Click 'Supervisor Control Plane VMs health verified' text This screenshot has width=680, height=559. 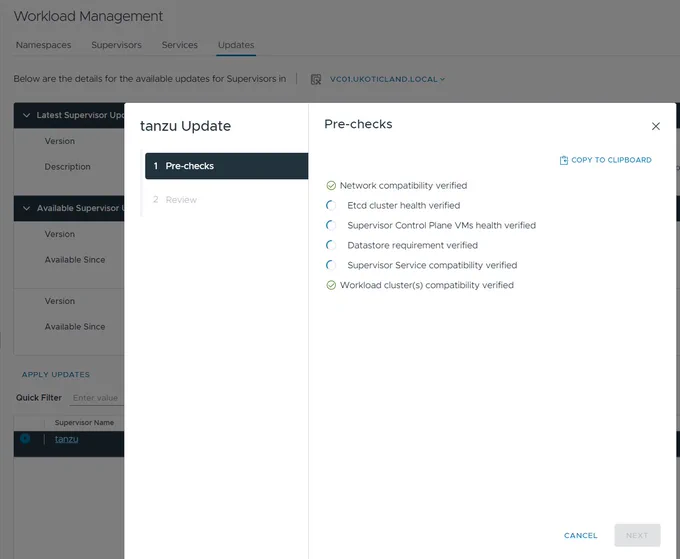point(441,226)
